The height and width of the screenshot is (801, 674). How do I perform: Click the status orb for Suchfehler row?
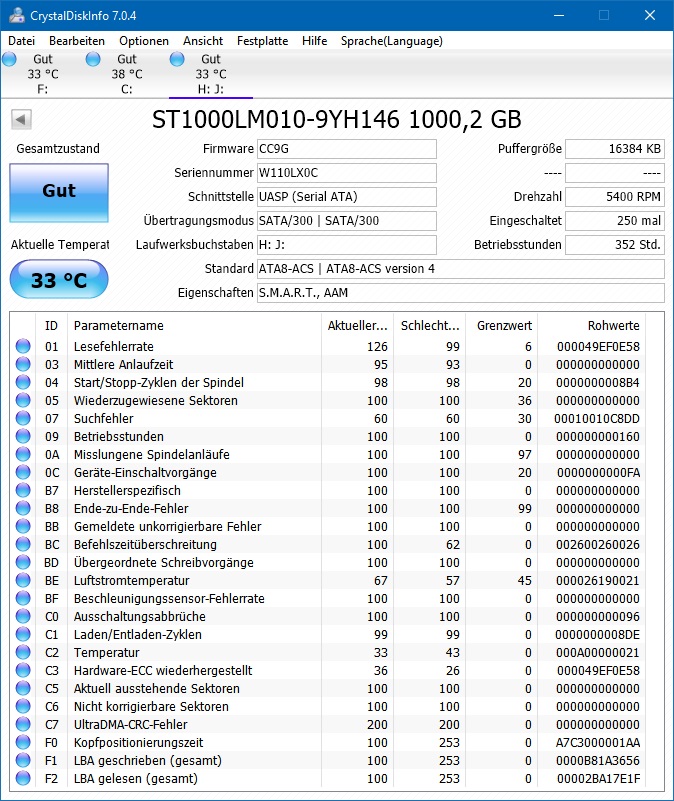(23, 418)
